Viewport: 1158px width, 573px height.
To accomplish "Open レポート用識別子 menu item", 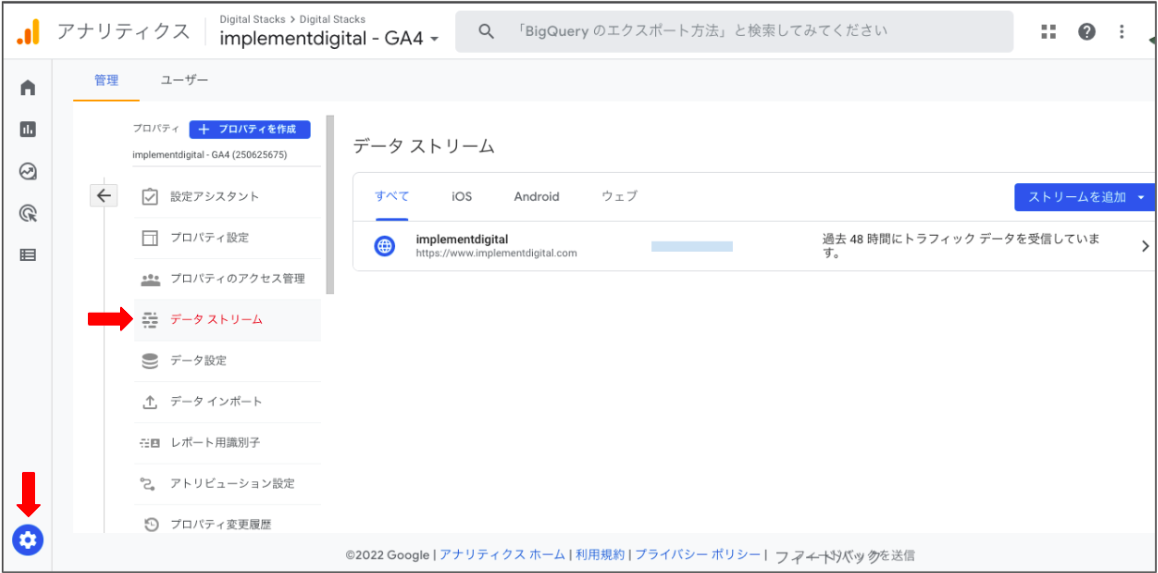I will [x=227, y=443].
